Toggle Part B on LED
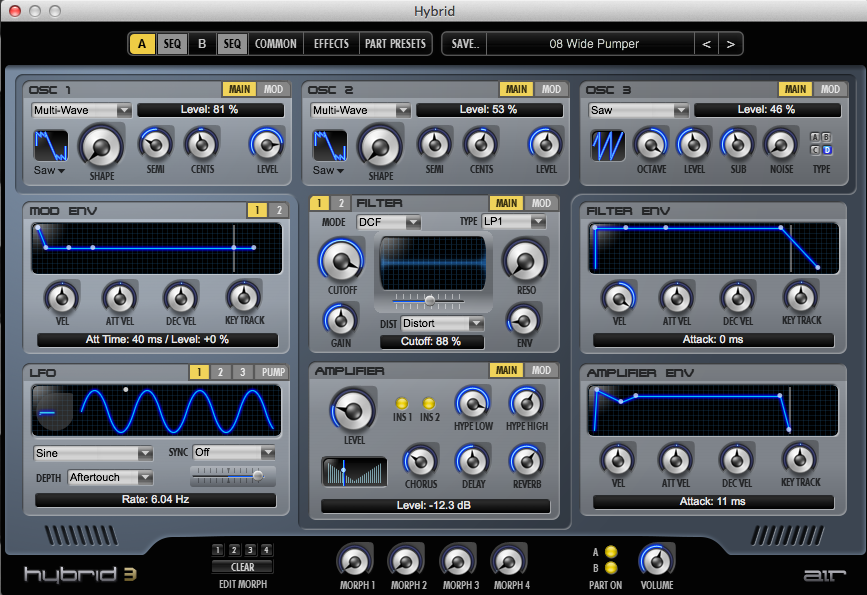867x595 pixels. click(611, 568)
